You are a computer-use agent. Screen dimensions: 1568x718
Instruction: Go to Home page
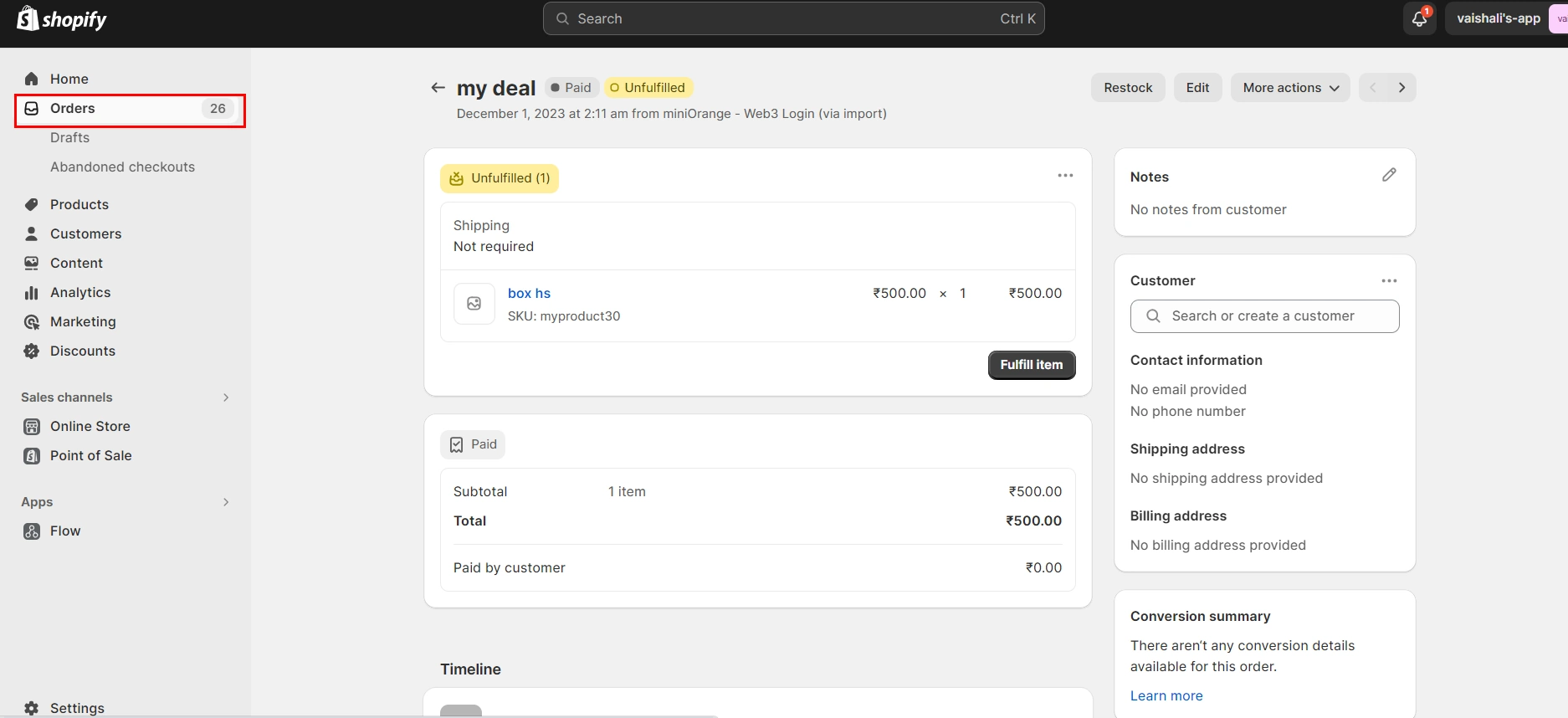[69, 79]
